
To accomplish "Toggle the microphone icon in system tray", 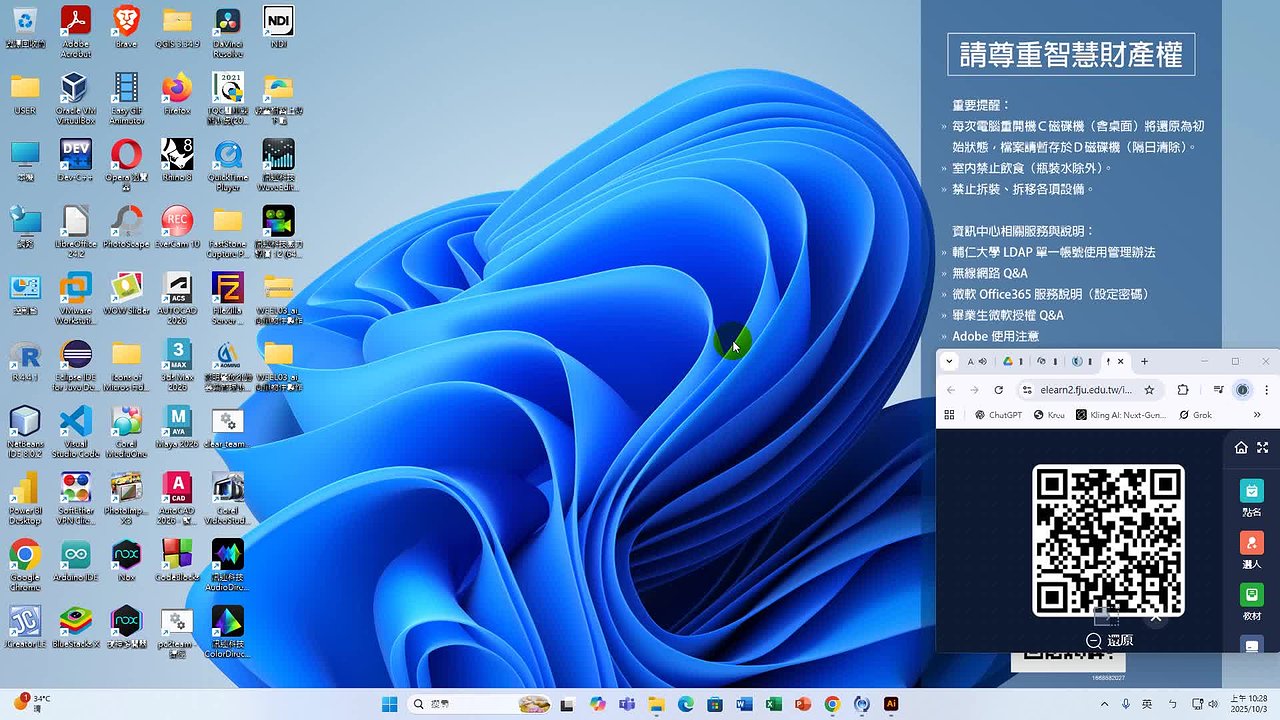I will coord(1126,704).
